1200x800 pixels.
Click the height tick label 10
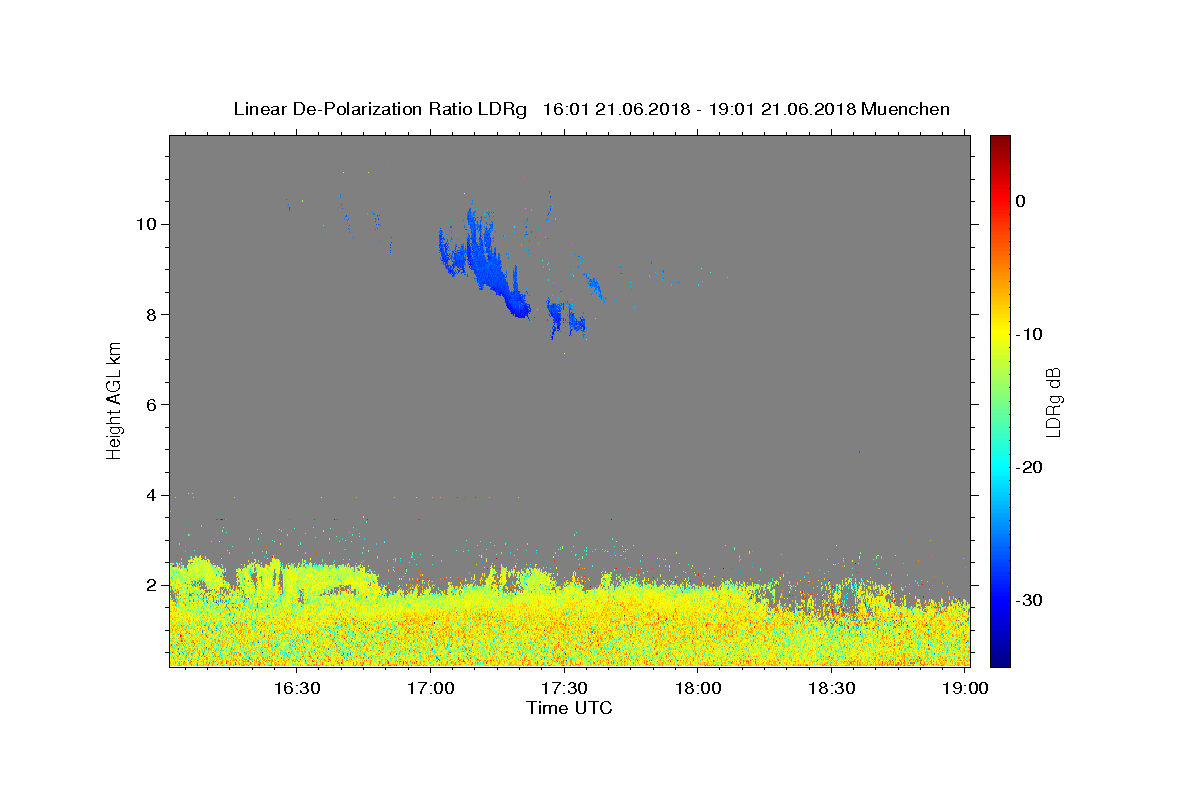[x=148, y=224]
